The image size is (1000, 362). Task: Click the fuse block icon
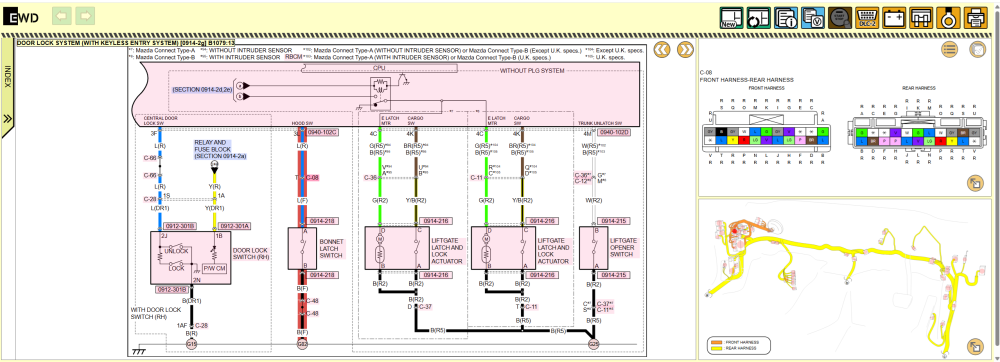tap(922, 18)
